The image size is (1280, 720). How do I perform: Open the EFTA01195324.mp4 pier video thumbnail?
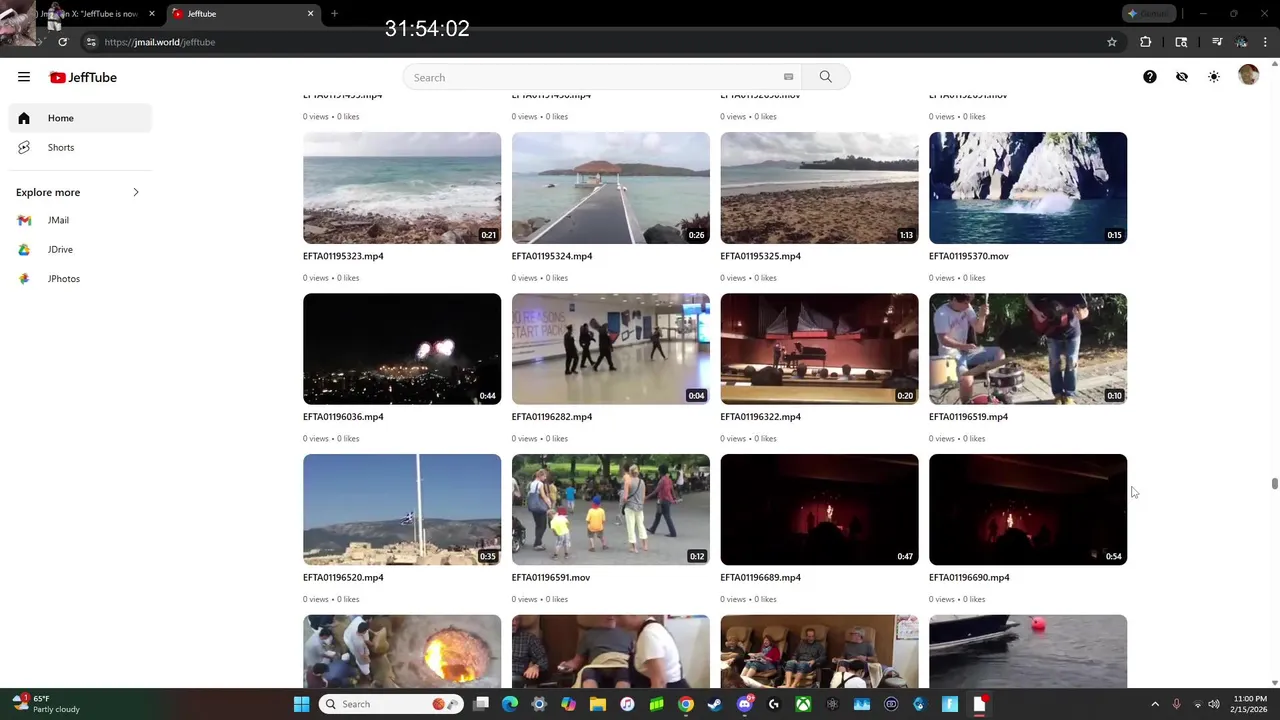610,187
